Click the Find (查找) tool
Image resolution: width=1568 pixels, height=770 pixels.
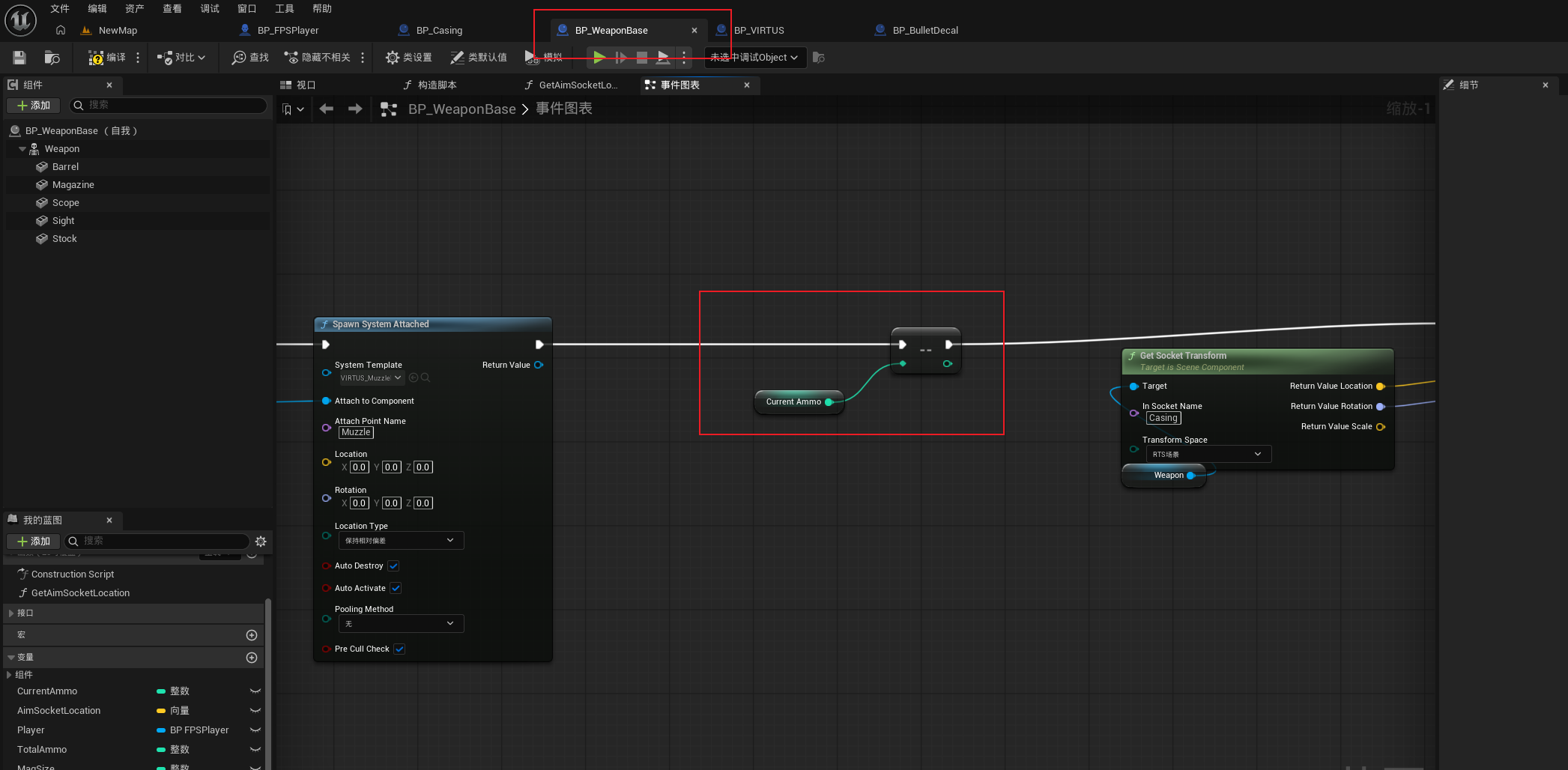click(x=250, y=58)
